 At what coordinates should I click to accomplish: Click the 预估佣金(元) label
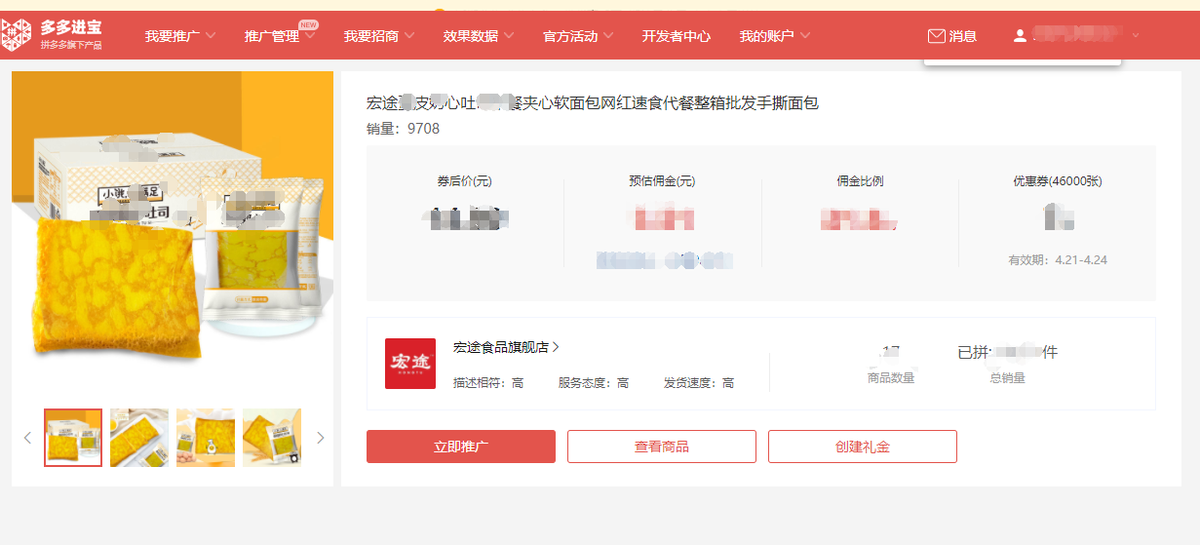click(x=662, y=181)
